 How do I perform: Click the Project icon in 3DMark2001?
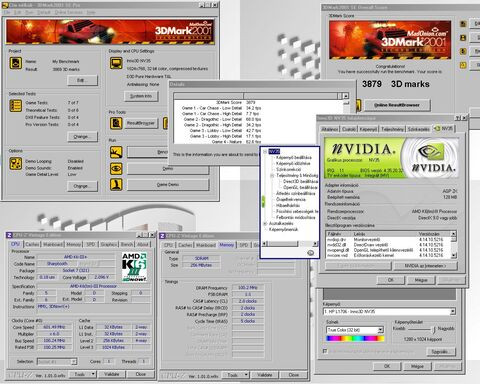pyautogui.click(x=16, y=63)
